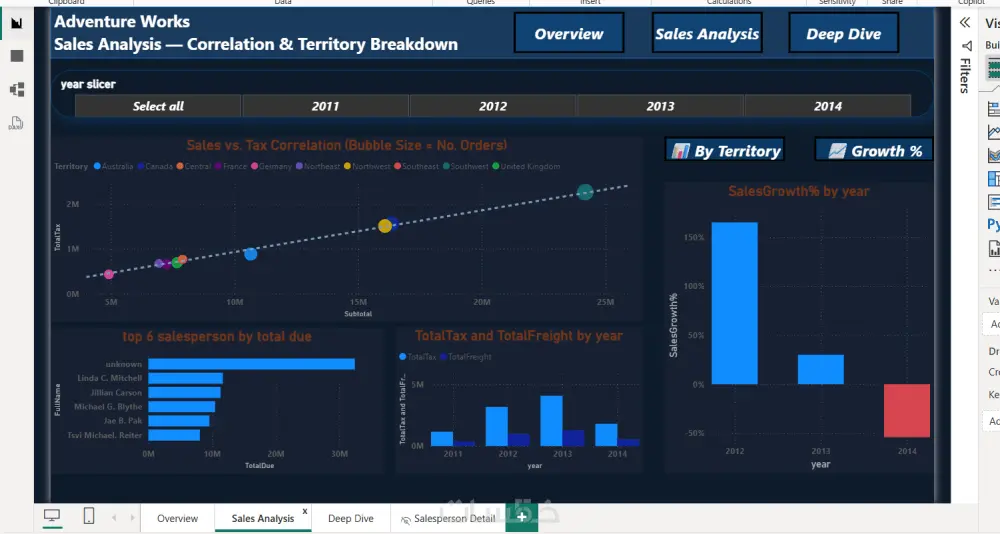Show the By Territory bookmark view
The image size is (1000, 534).
tap(724, 151)
